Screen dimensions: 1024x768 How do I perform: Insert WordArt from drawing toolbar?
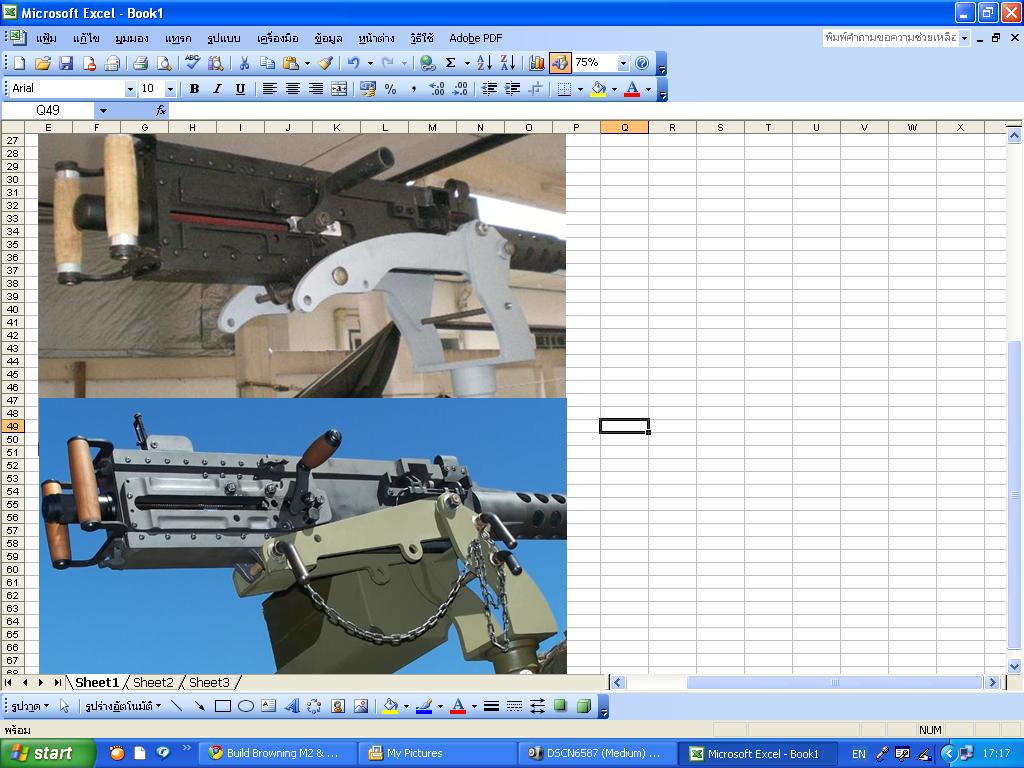pos(291,706)
